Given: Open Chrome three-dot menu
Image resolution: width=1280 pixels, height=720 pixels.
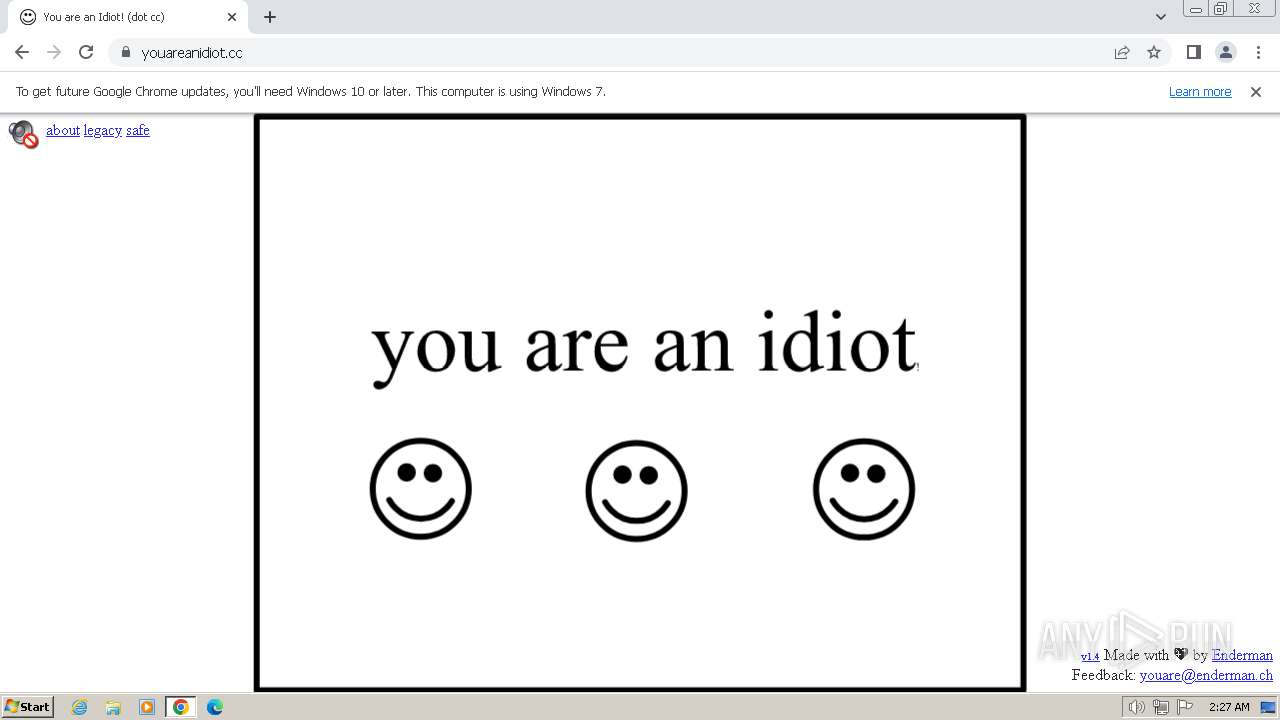Looking at the screenshot, I should pos(1259,52).
